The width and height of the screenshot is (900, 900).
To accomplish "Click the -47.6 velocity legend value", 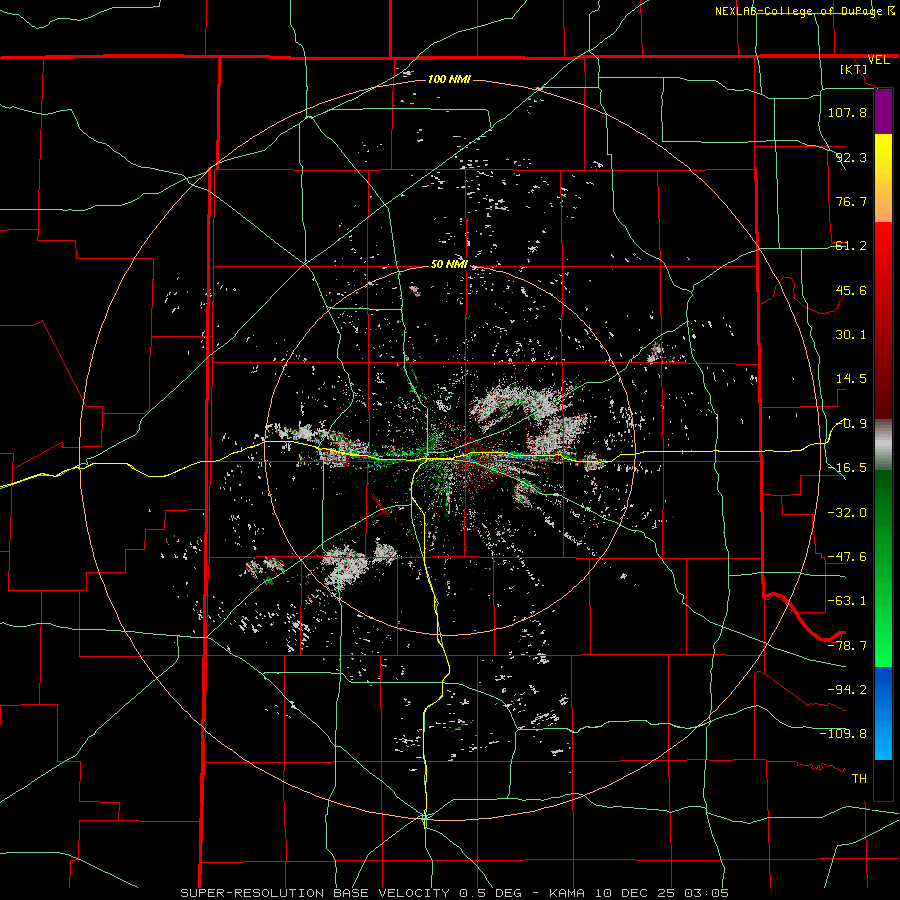I will click(847, 557).
